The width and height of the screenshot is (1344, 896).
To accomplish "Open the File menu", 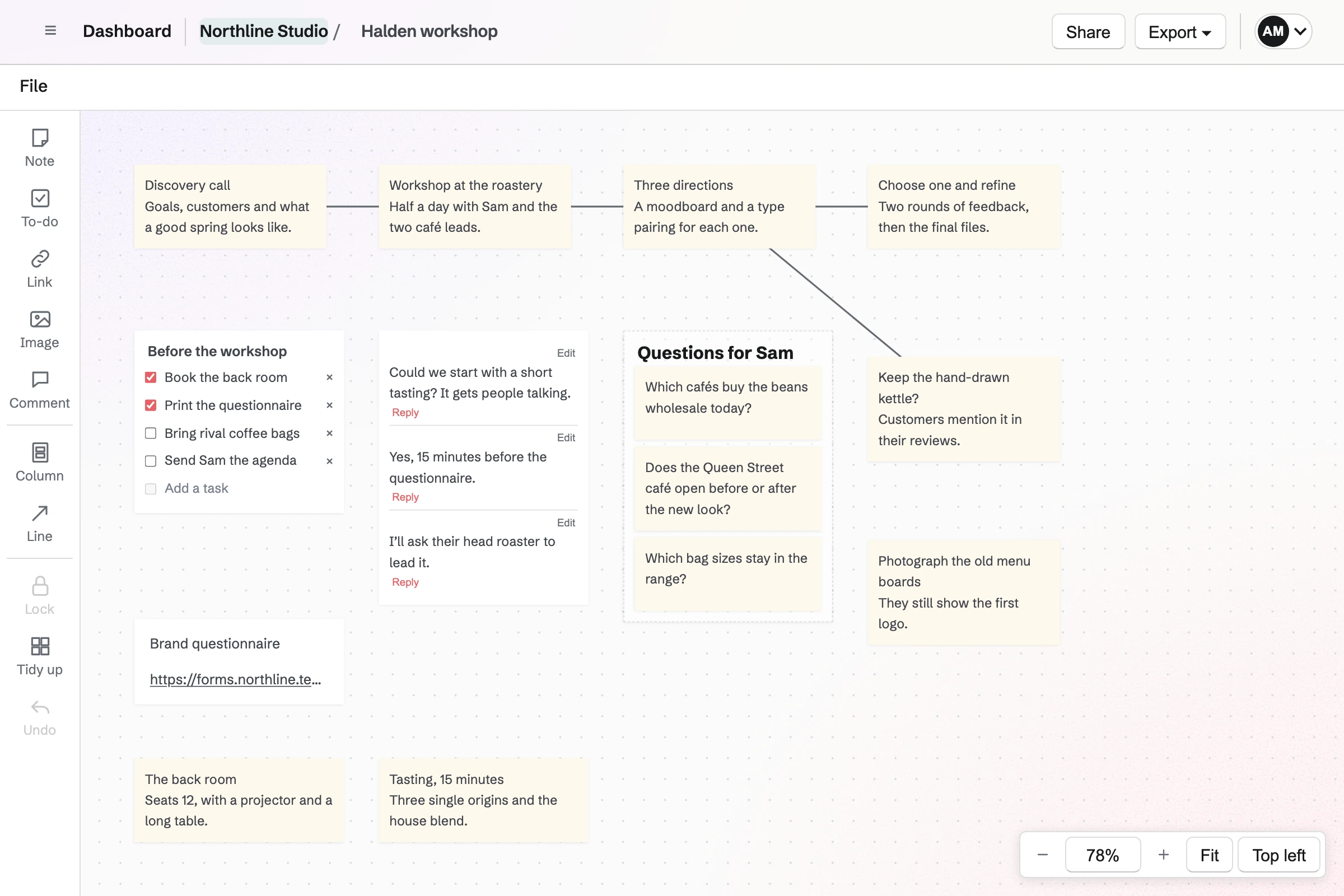I will pyautogui.click(x=33, y=86).
